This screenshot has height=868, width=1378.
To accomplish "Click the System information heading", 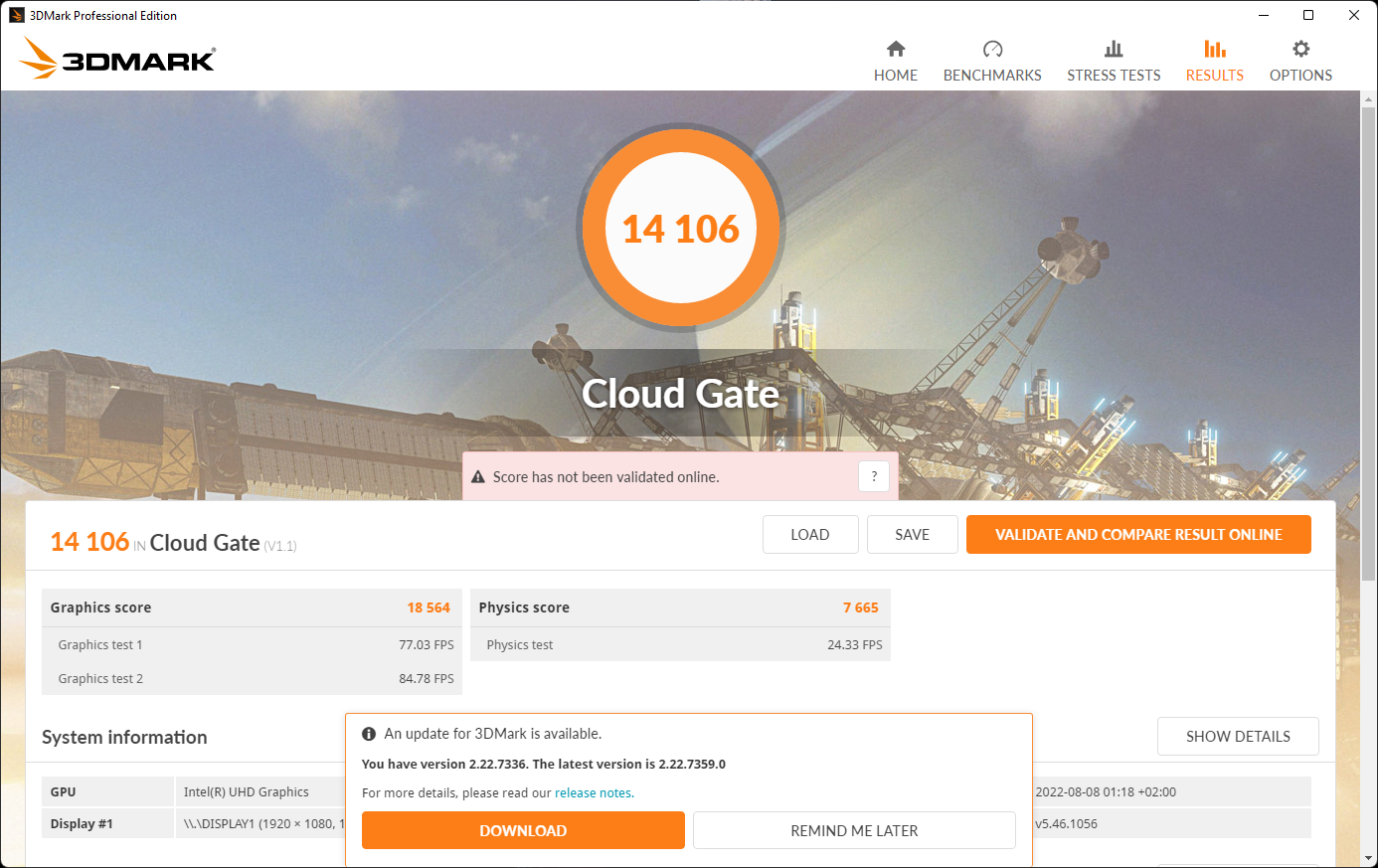I will point(124,737).
